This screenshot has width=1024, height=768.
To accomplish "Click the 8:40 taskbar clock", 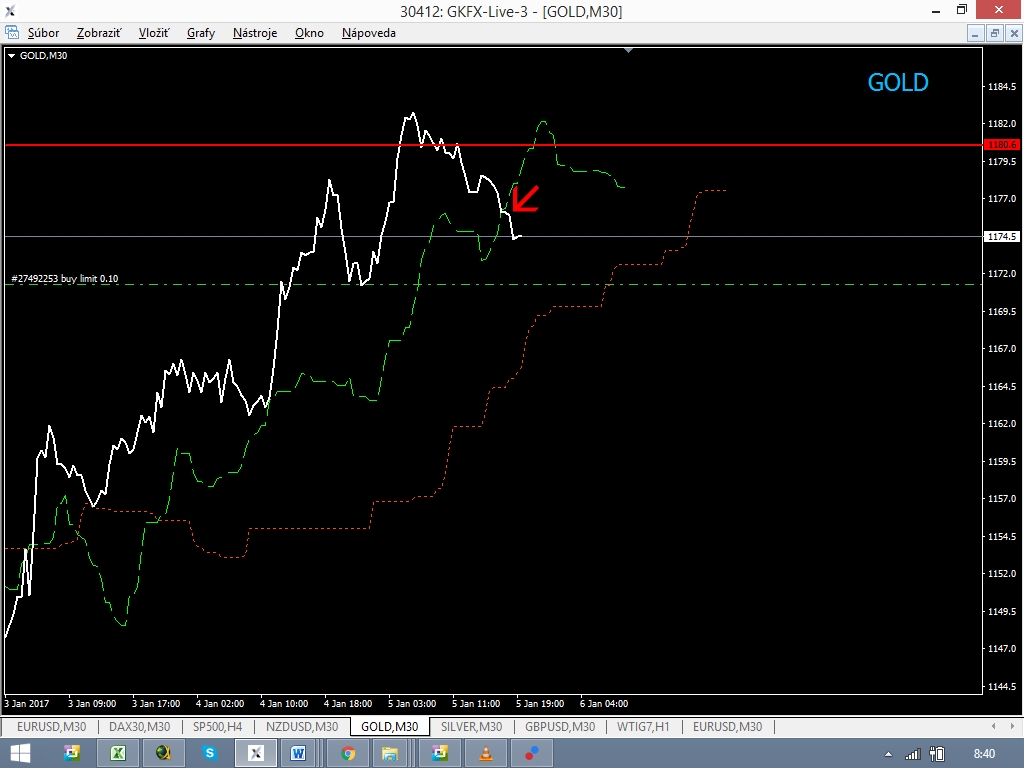I will click(984, 754).
